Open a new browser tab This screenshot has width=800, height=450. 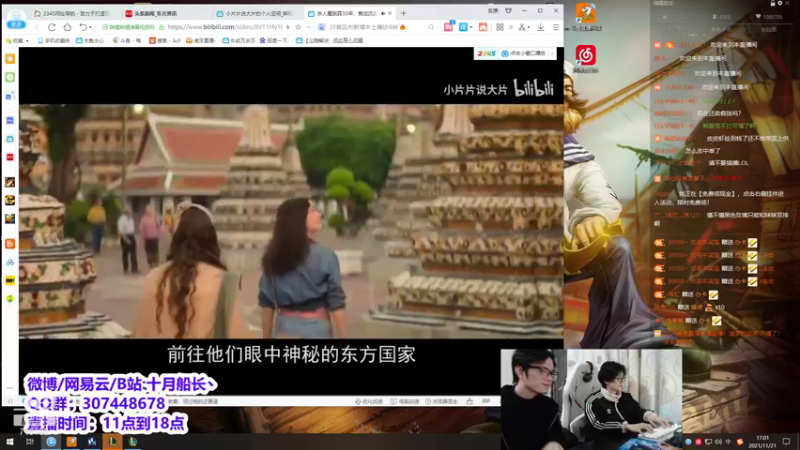click(x=404, y=13)
